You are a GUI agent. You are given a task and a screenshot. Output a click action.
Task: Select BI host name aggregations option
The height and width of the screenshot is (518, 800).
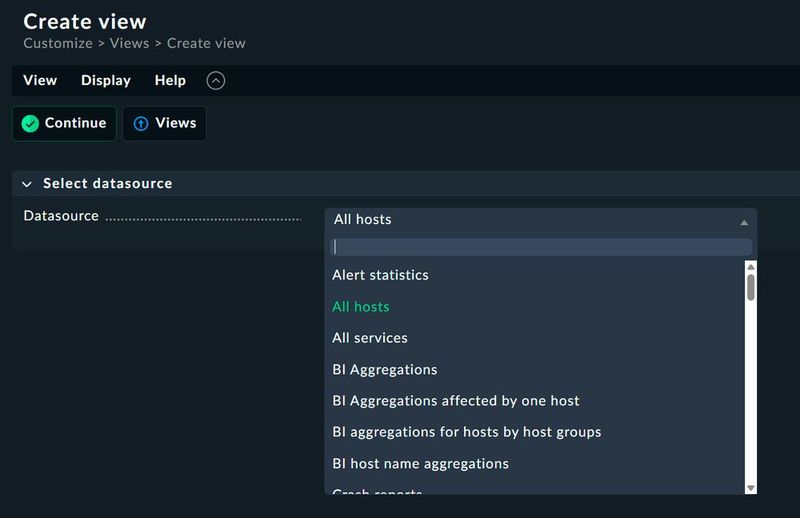coord(421,464)
